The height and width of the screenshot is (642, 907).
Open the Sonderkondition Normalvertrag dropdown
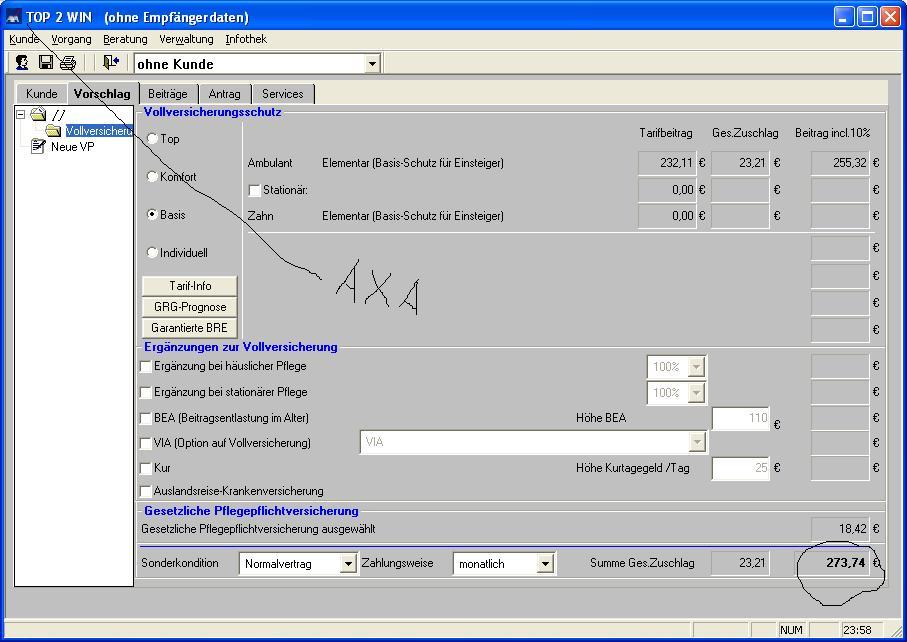[348, 564]
